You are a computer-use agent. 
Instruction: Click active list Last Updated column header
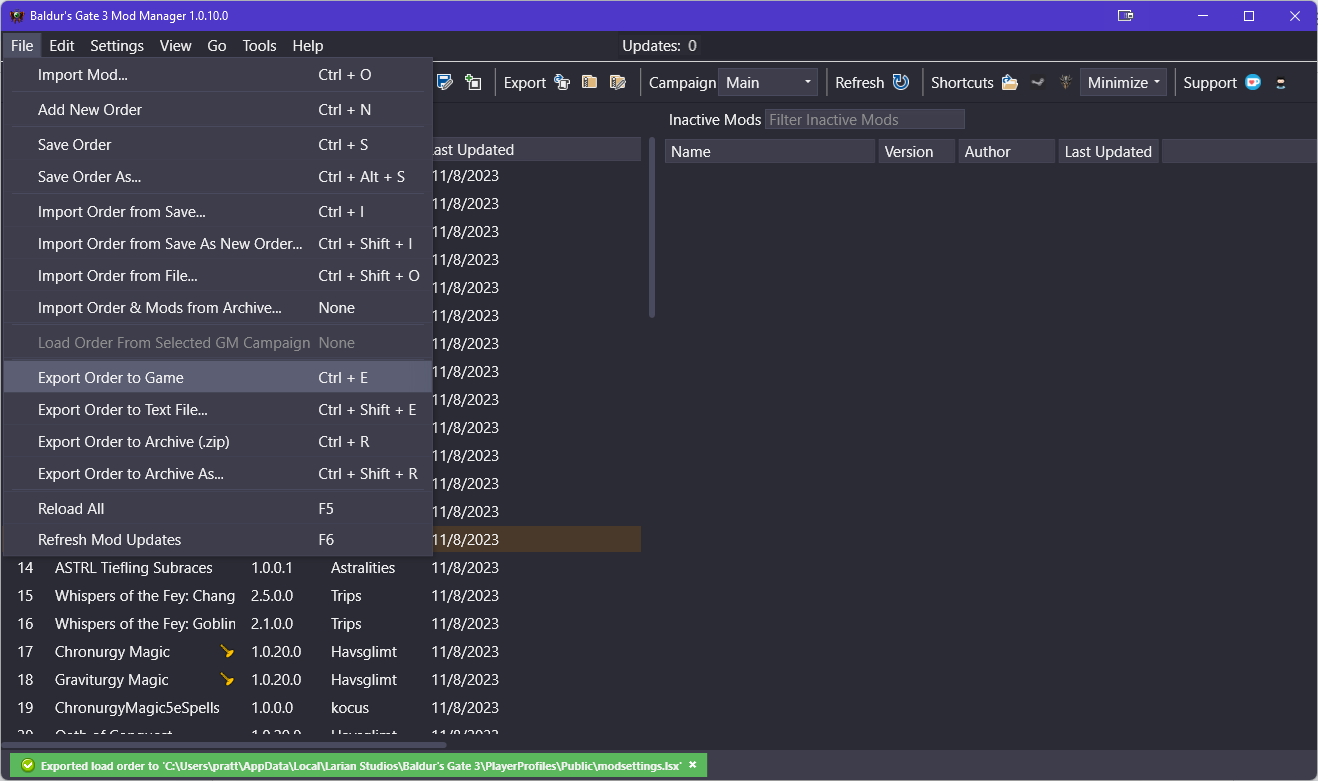(x=536, y=150)
